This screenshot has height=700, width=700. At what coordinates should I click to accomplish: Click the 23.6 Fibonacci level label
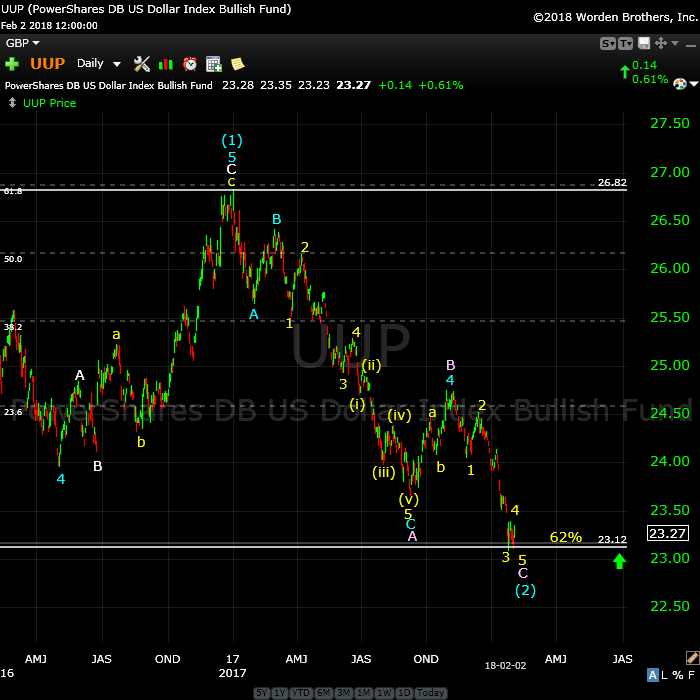click(13, 412)
